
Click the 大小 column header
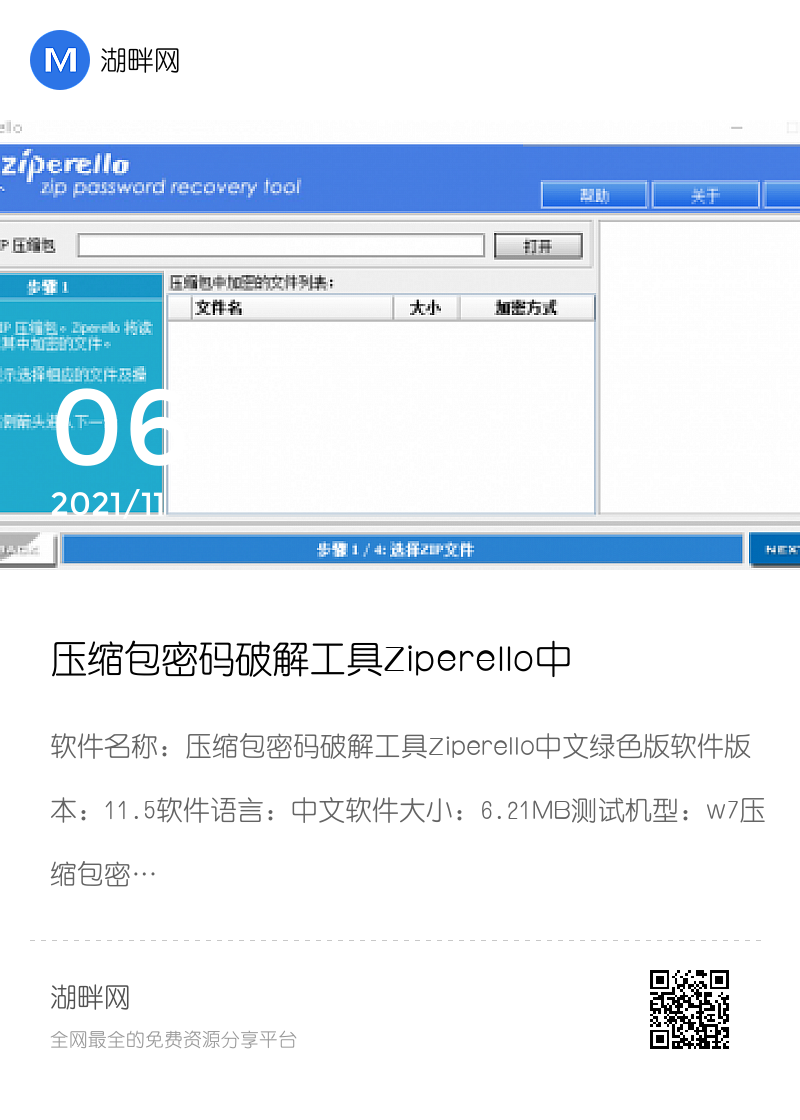pos(426,307)
